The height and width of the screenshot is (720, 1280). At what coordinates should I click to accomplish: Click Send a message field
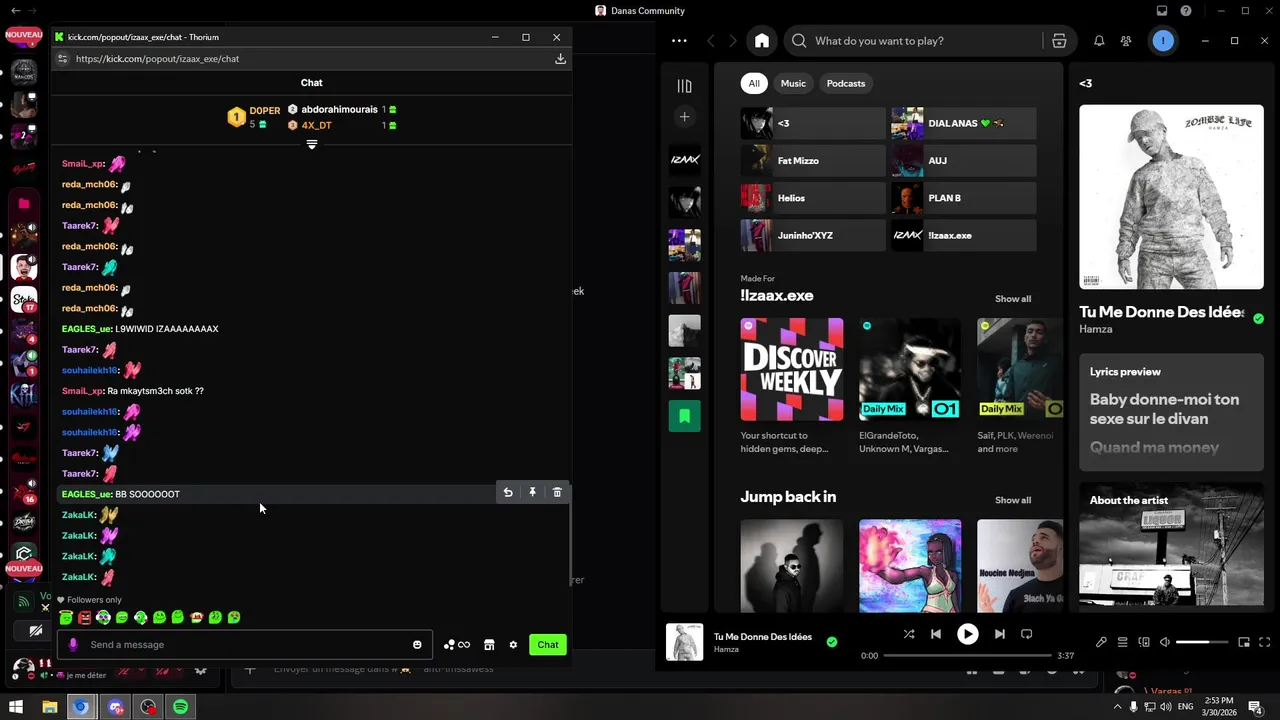(x=243, y=645)
